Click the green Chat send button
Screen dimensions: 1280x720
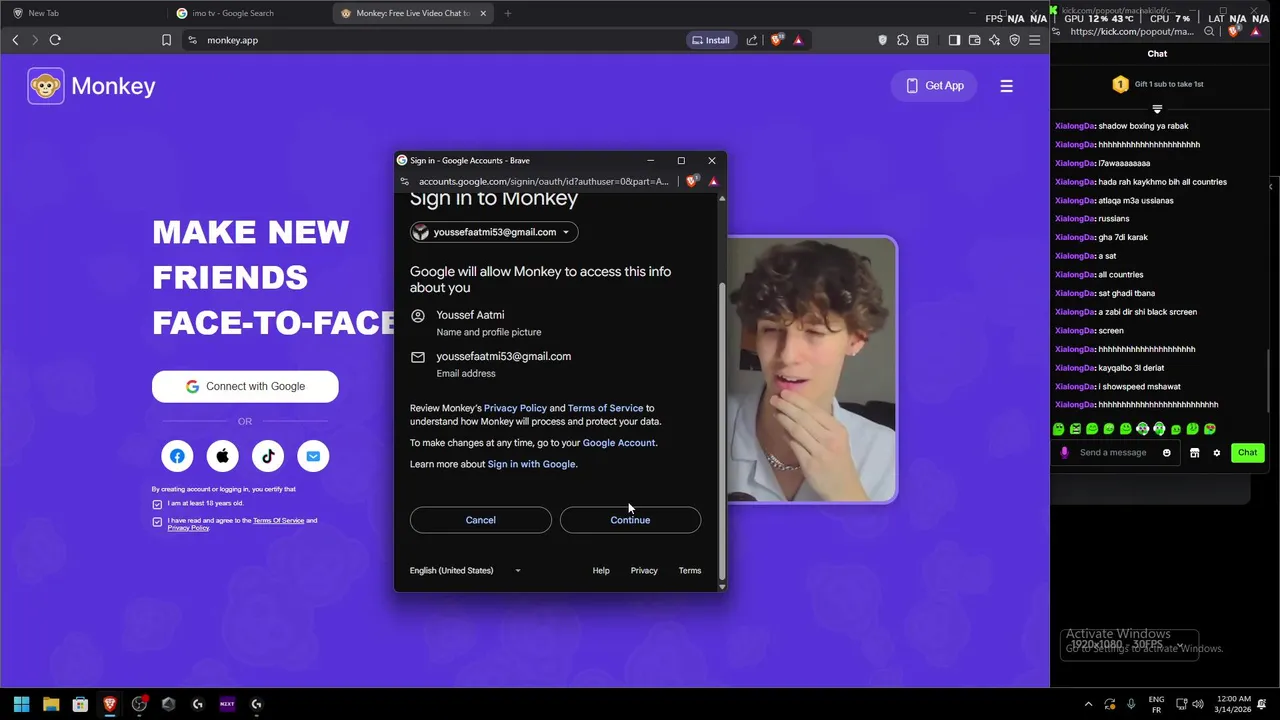[1247, 453]
